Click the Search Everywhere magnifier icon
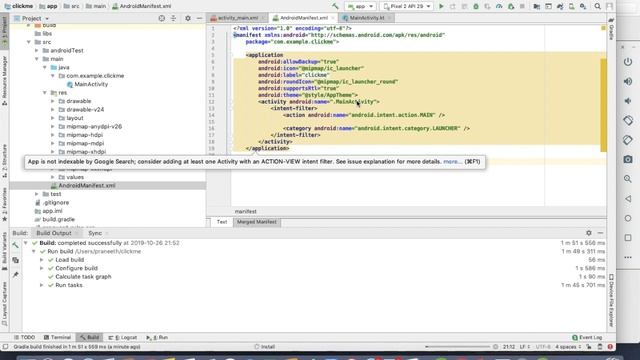The height and width of the screenshot is (360, 640). click(x=598, y=7)
